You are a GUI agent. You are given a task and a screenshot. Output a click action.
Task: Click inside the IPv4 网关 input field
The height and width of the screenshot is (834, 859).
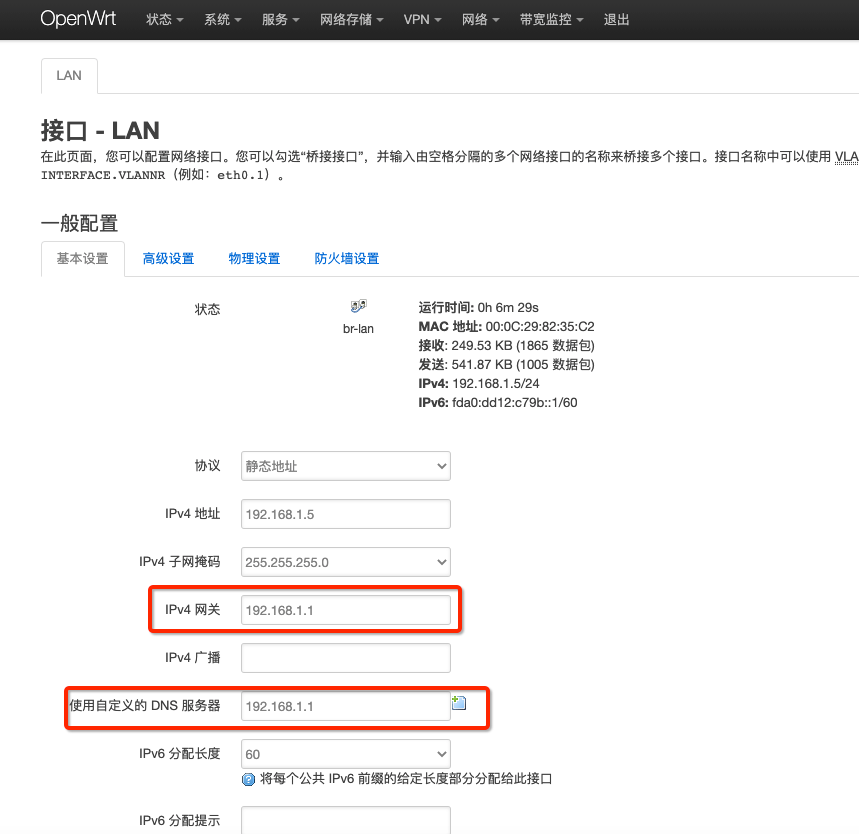(345, 609)
